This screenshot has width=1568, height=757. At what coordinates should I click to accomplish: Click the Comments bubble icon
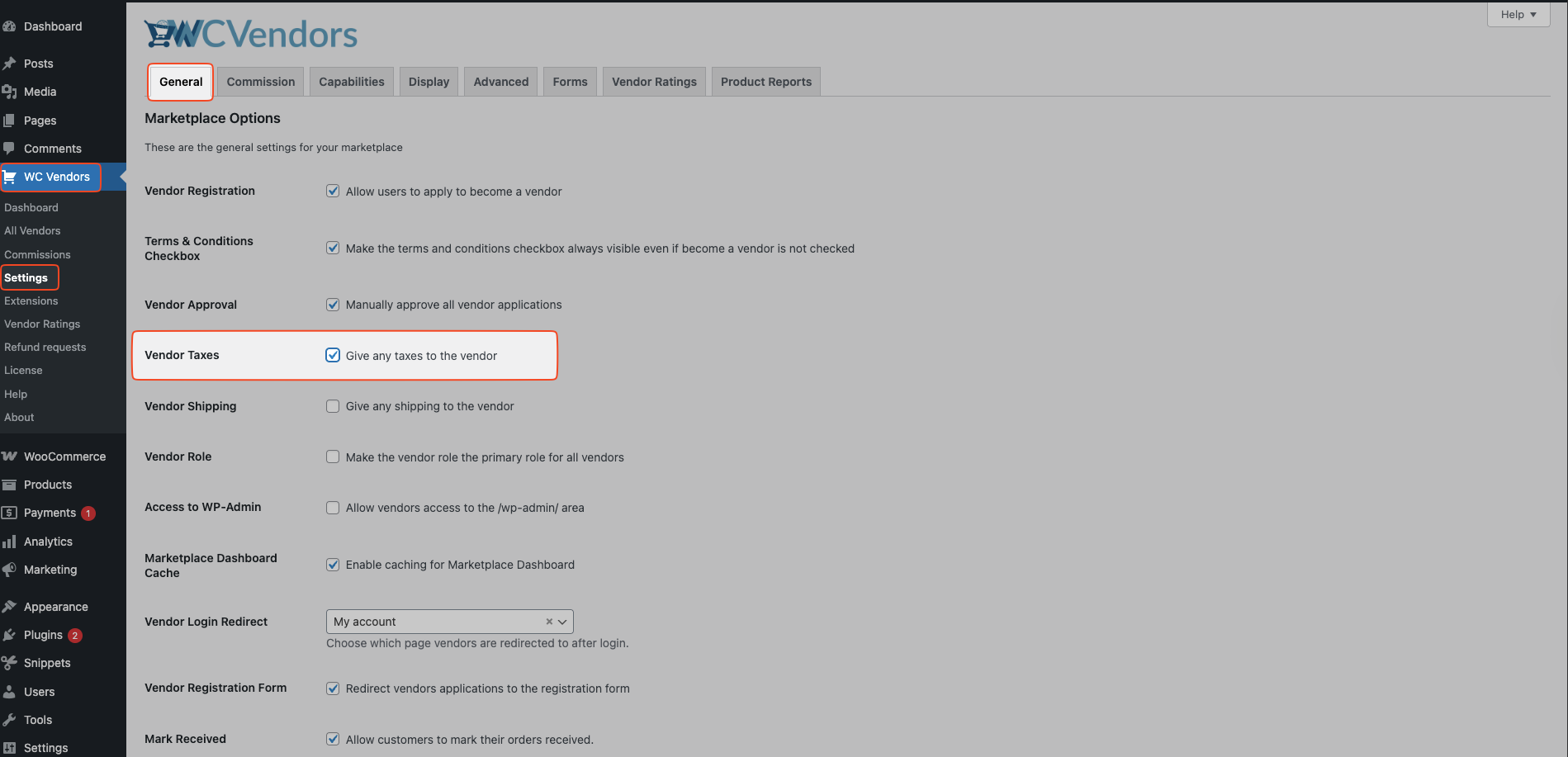coord(9,149)
